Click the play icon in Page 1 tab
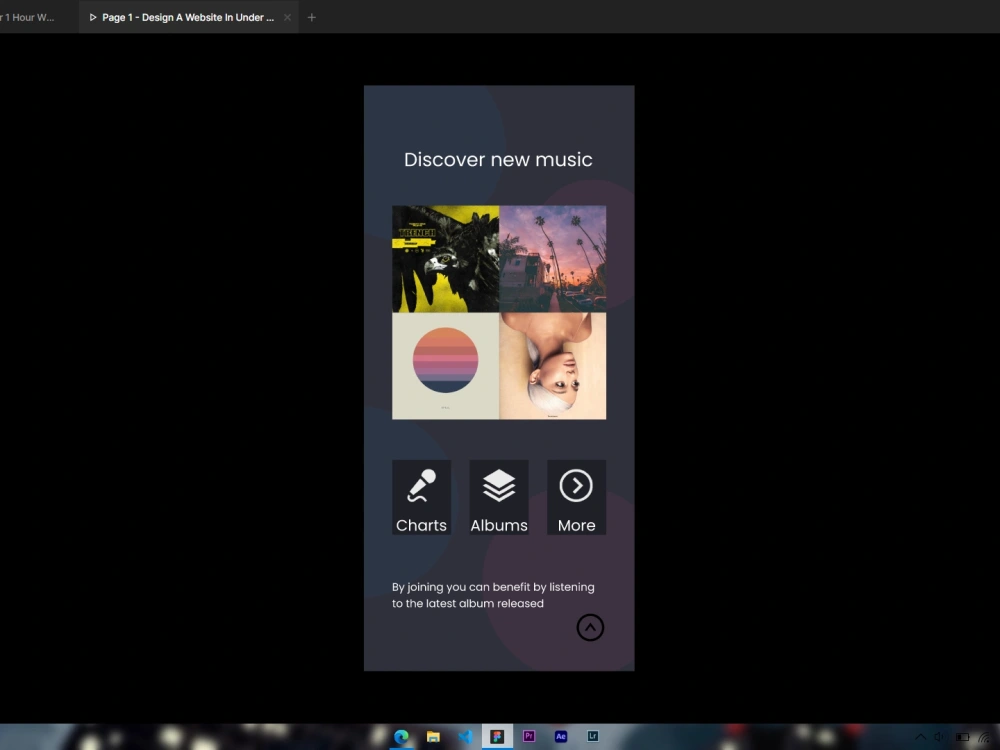The width and height of the screenshot is (1000, 750). point(92,17)
